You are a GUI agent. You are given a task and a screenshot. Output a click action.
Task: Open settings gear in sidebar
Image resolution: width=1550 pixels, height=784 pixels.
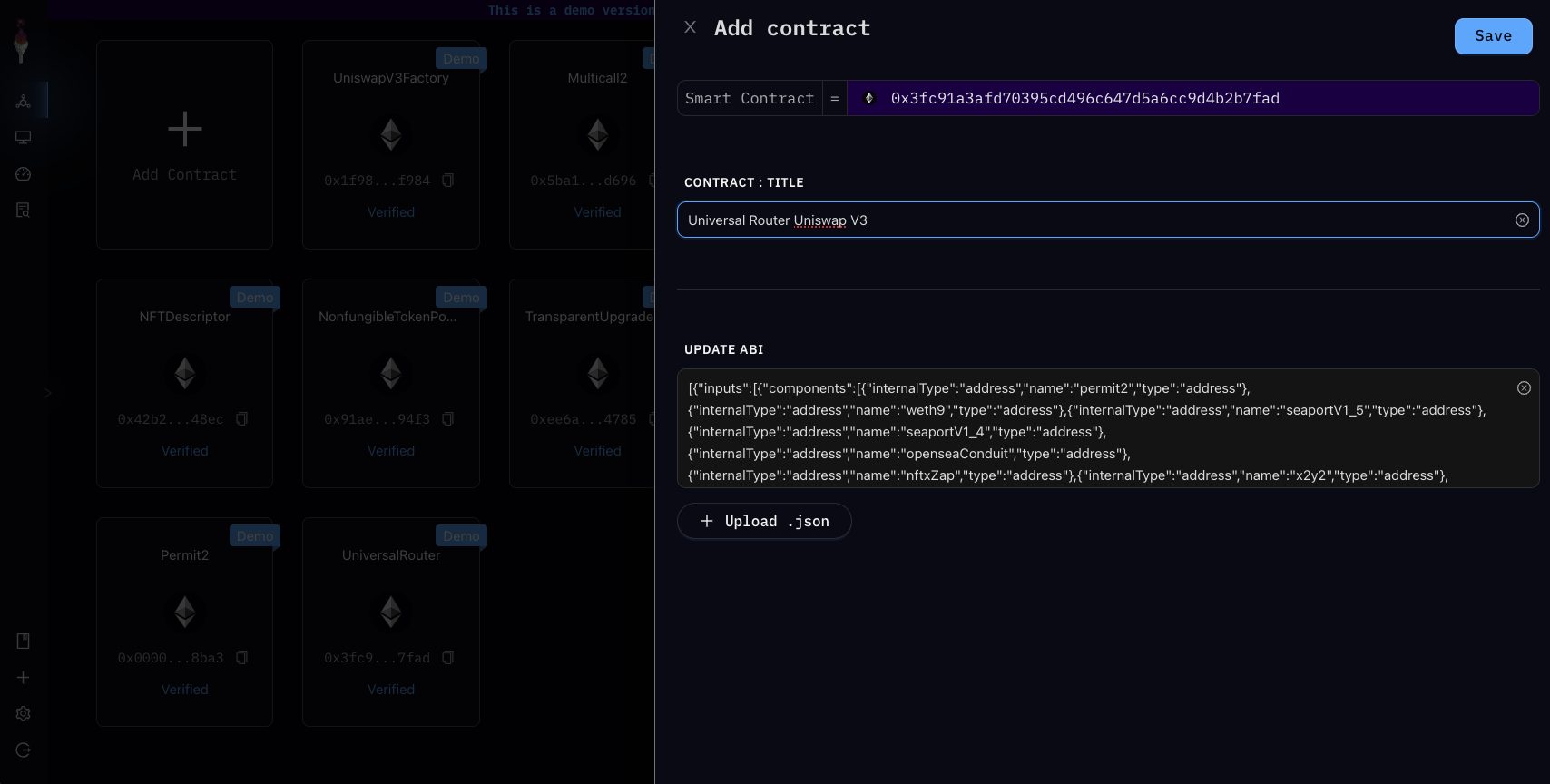tap(24, 714)
